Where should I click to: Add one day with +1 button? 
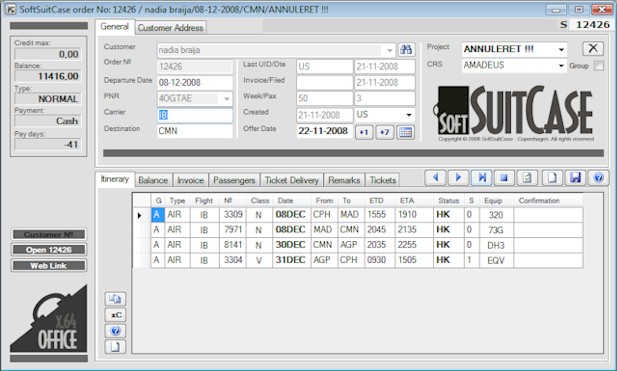[364, 132]
